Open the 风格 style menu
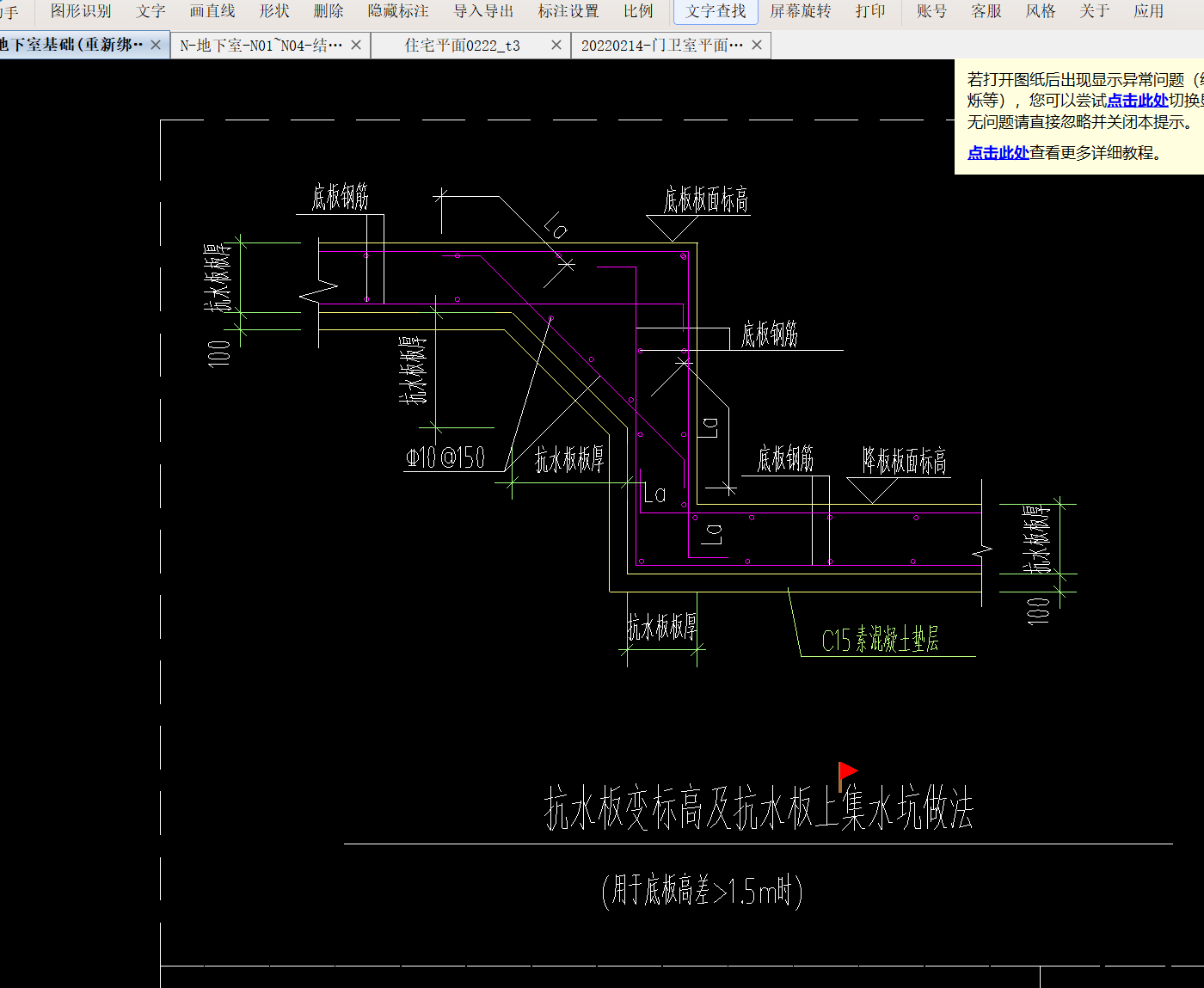 [1041, 11]
